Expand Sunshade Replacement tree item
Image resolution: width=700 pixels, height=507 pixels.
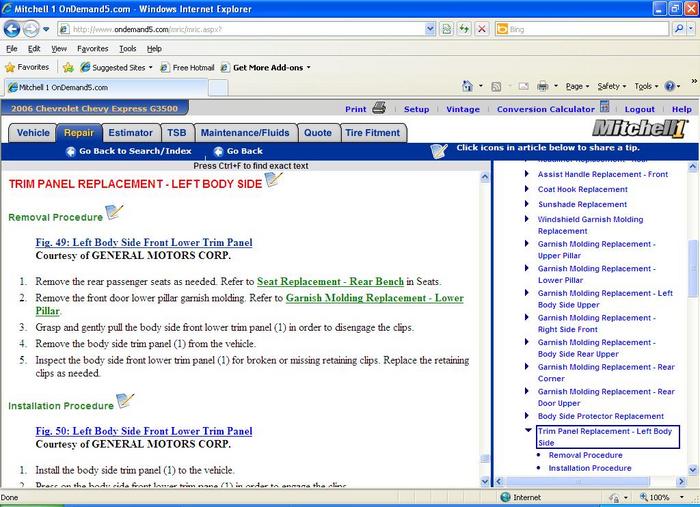[526, 204]
